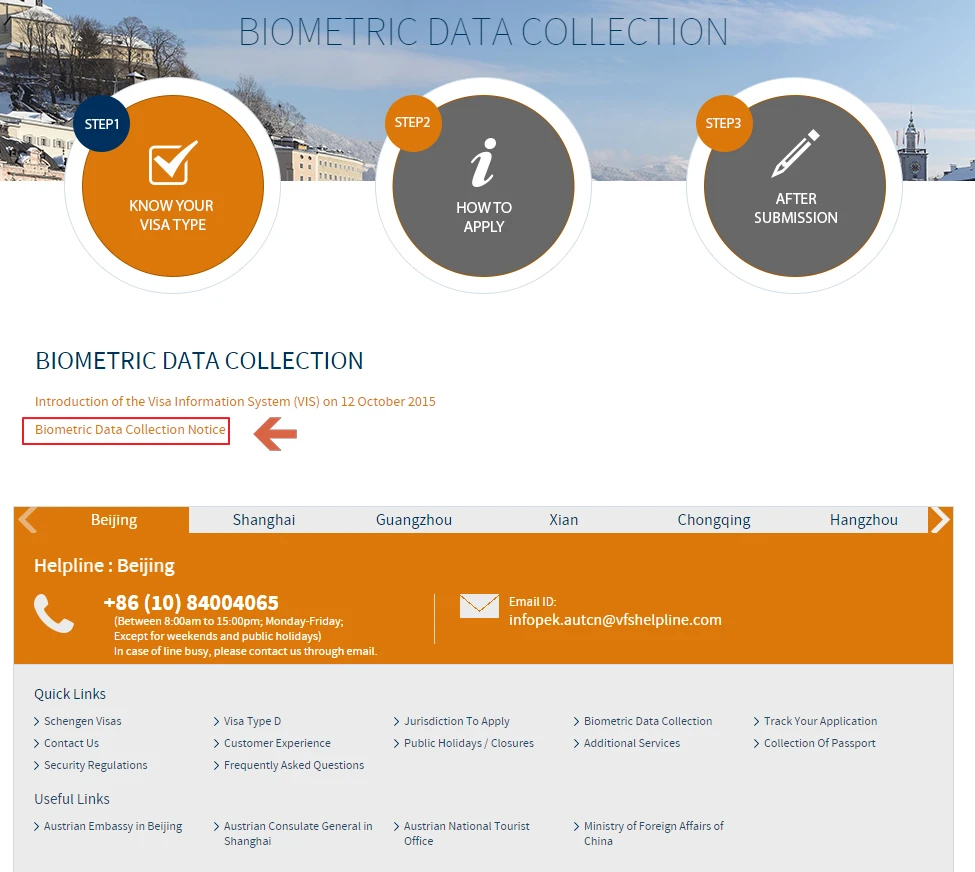Viewport: 975px width, 872px height.
Task: Click the Useful Links heading
Action: point(72,799)
